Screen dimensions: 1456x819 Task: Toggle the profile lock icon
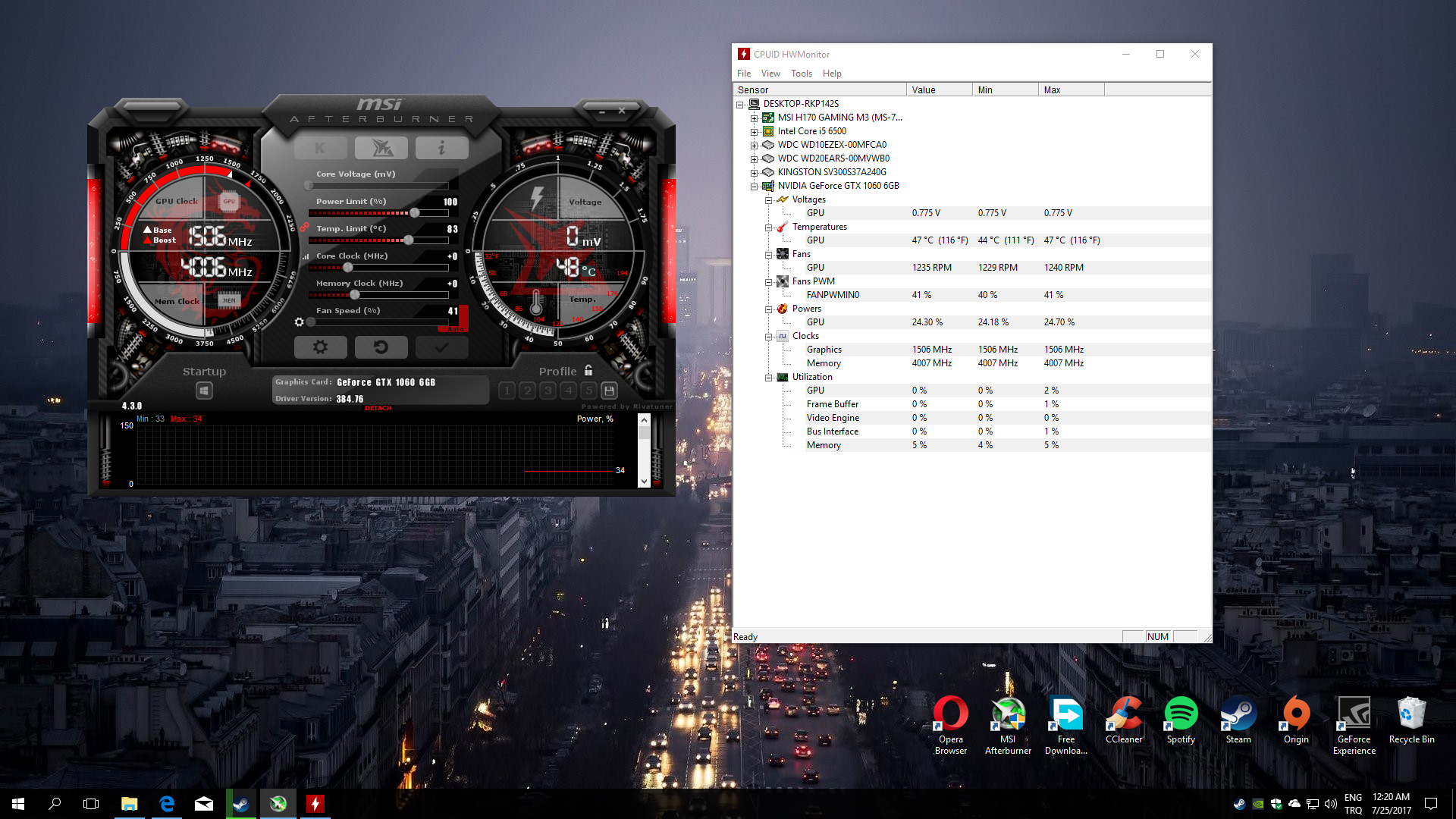click(x=588, y=370)
